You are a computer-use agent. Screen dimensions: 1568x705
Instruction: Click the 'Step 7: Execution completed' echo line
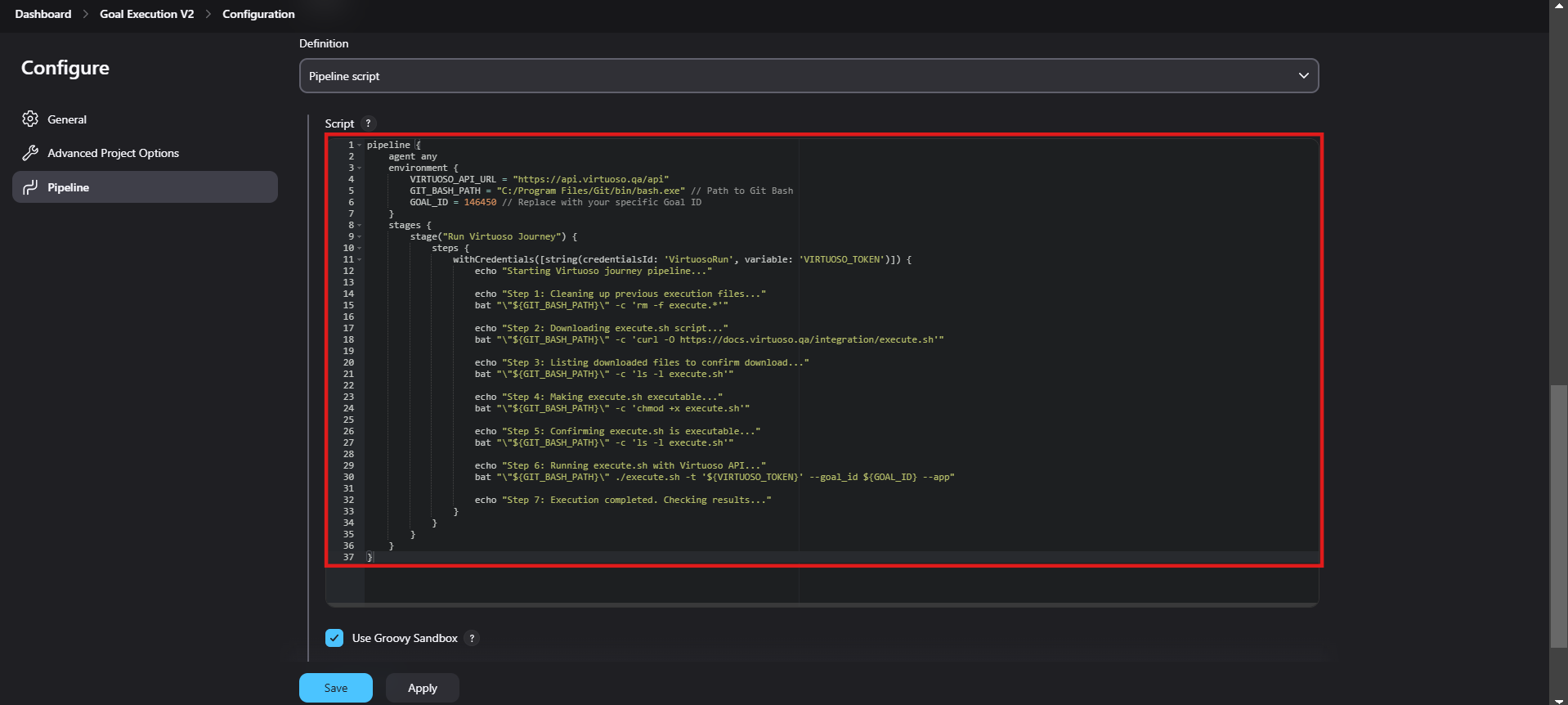coord(623,500)
